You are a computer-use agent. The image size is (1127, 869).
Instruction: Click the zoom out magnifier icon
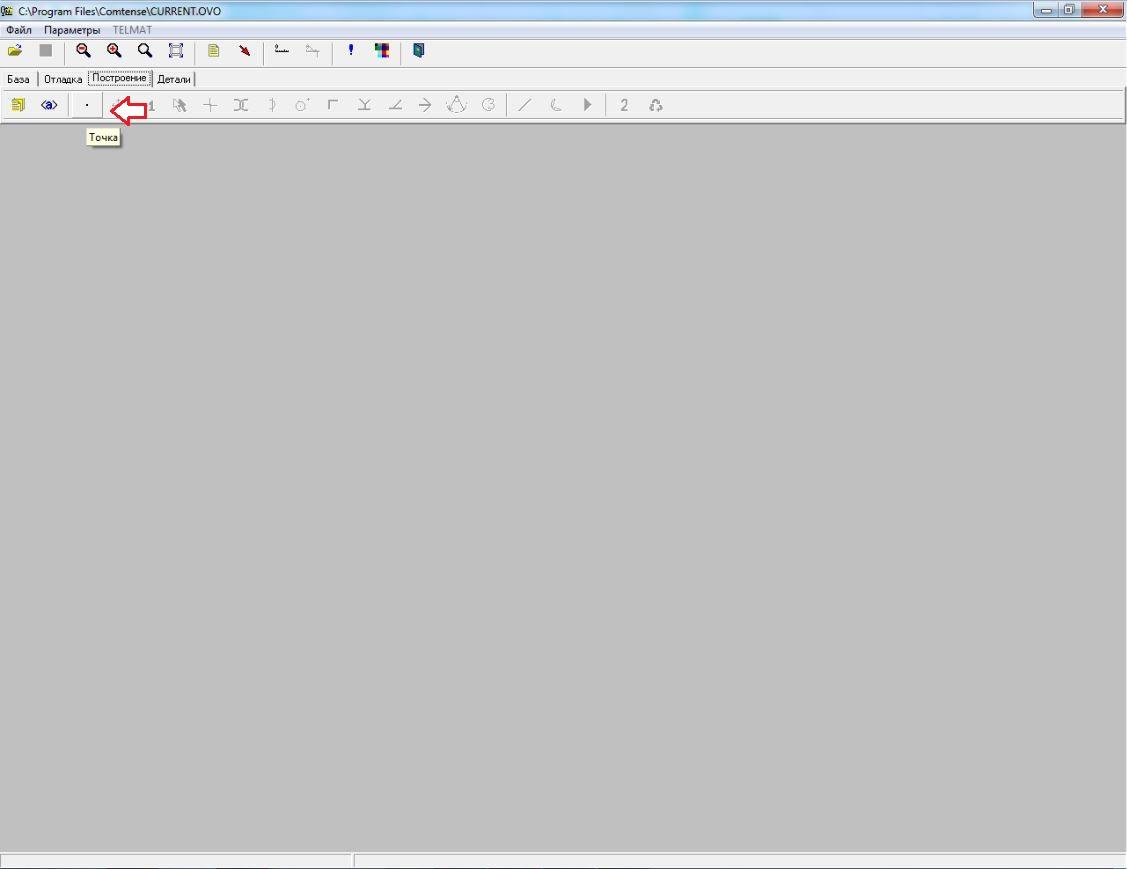pos(83,51)
